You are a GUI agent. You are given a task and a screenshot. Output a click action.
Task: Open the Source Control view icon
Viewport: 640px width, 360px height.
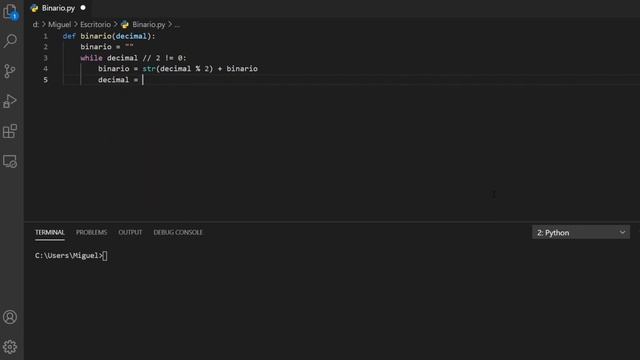pos(10,71)
